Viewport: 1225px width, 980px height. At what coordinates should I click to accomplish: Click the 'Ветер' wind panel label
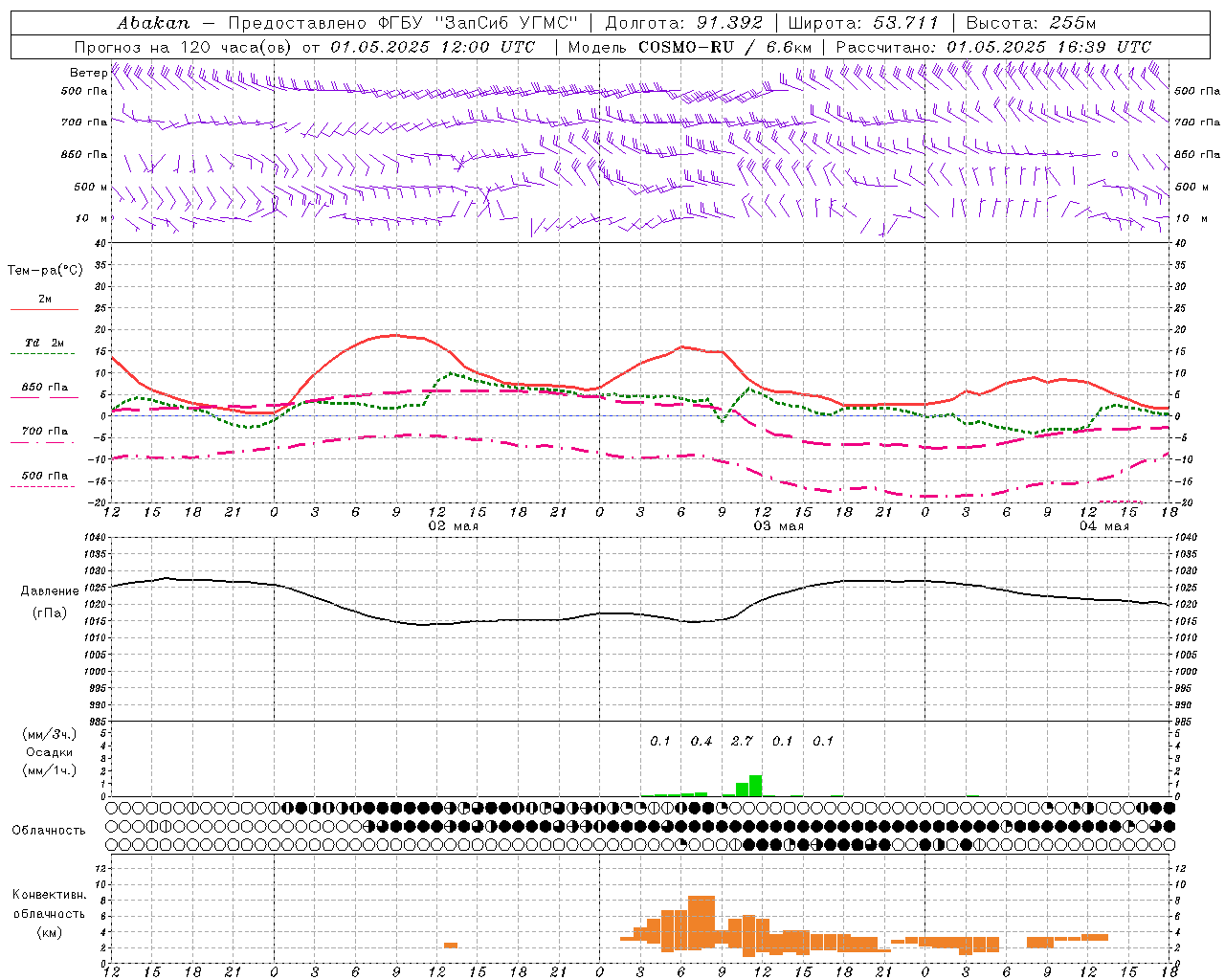point(88,73)
